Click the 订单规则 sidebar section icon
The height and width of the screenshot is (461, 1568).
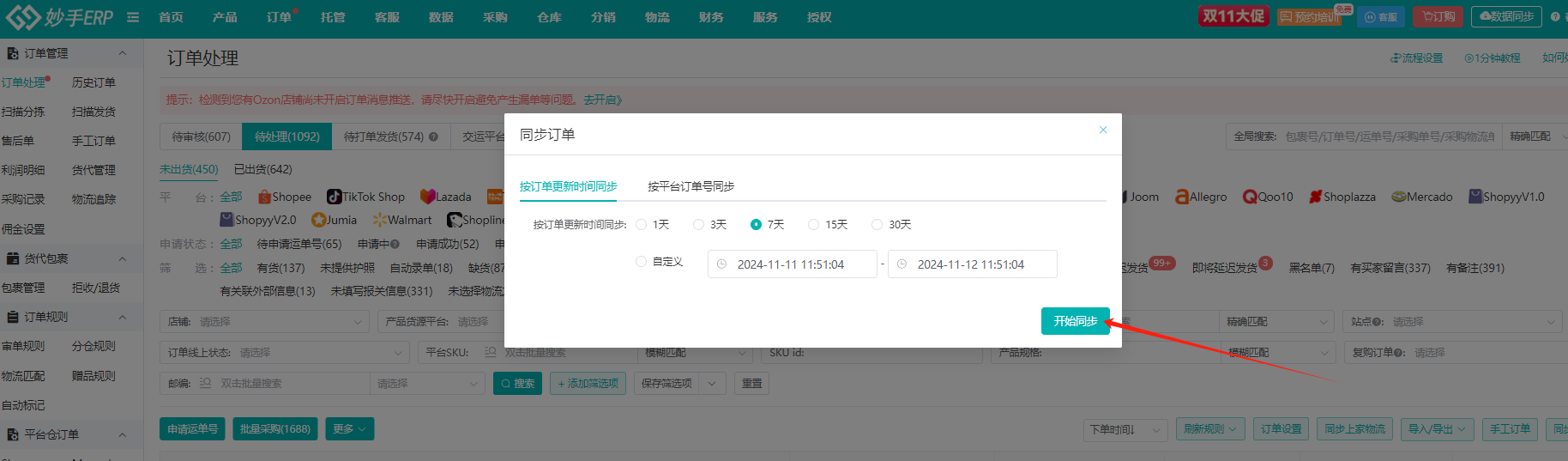(x=13, y=317)
